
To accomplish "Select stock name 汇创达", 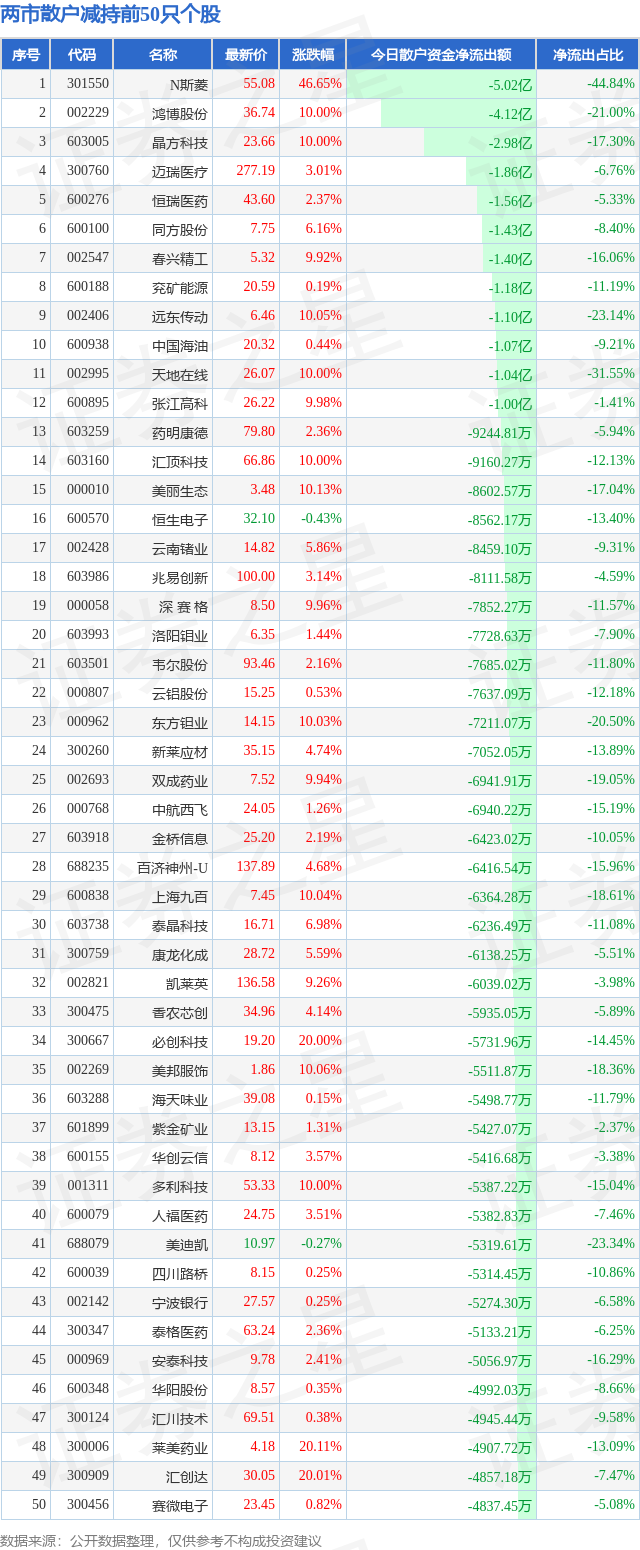I will point(187,1476).
